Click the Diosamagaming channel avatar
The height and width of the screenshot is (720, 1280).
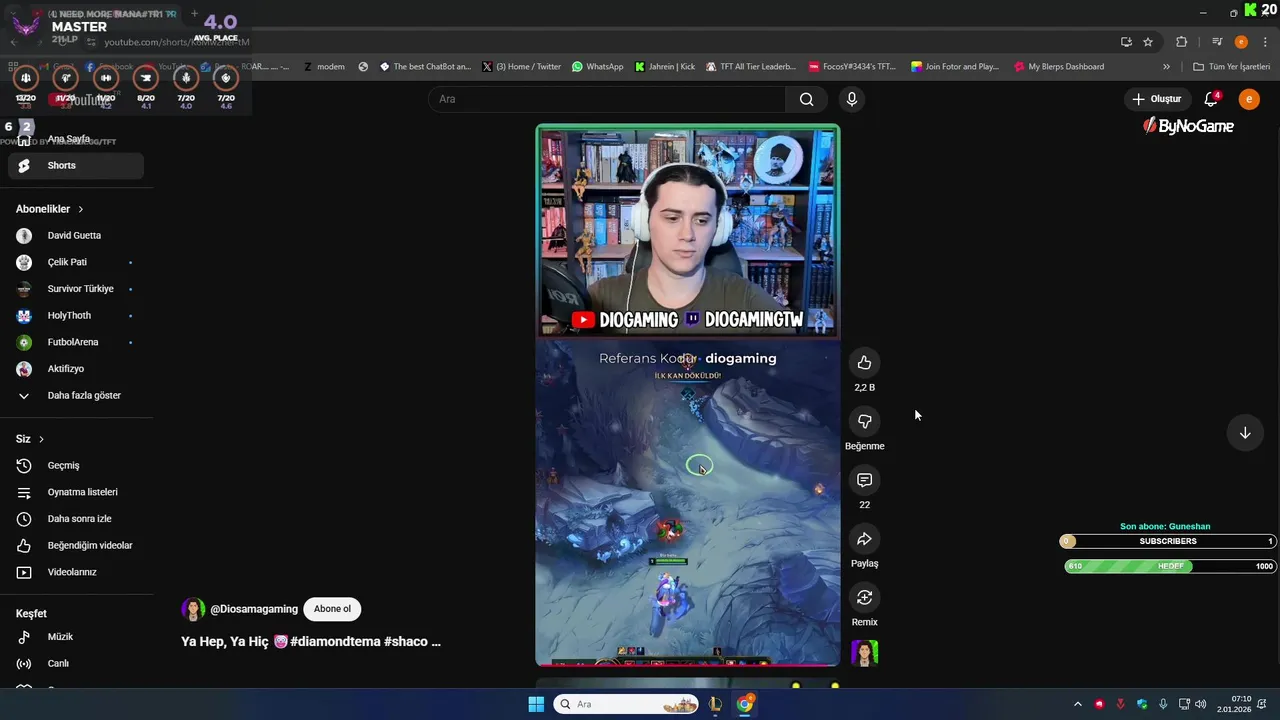pos(193,609)
